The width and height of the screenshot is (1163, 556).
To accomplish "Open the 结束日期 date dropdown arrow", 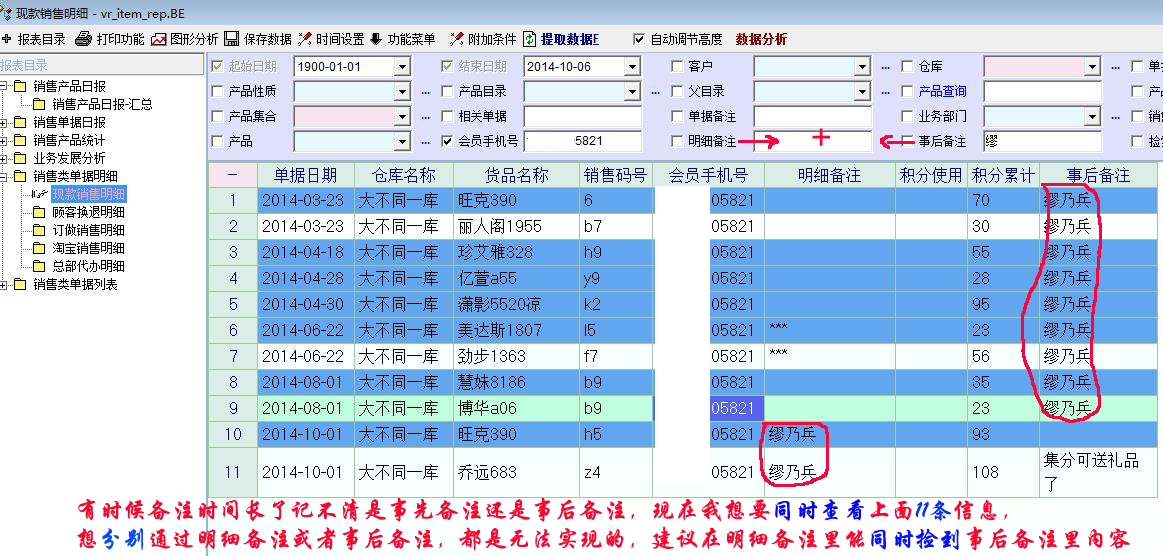I will [631, 67].
